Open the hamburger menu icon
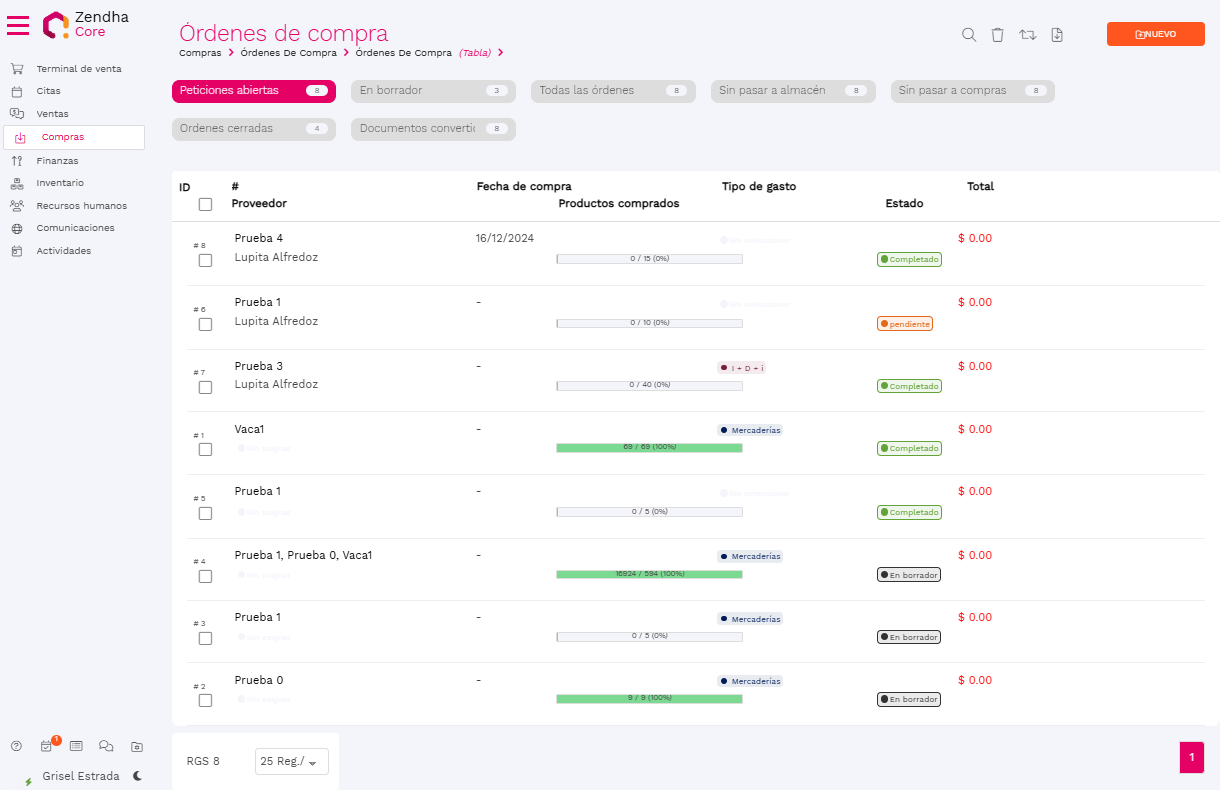1220x790 pixels. pos(18,25)
